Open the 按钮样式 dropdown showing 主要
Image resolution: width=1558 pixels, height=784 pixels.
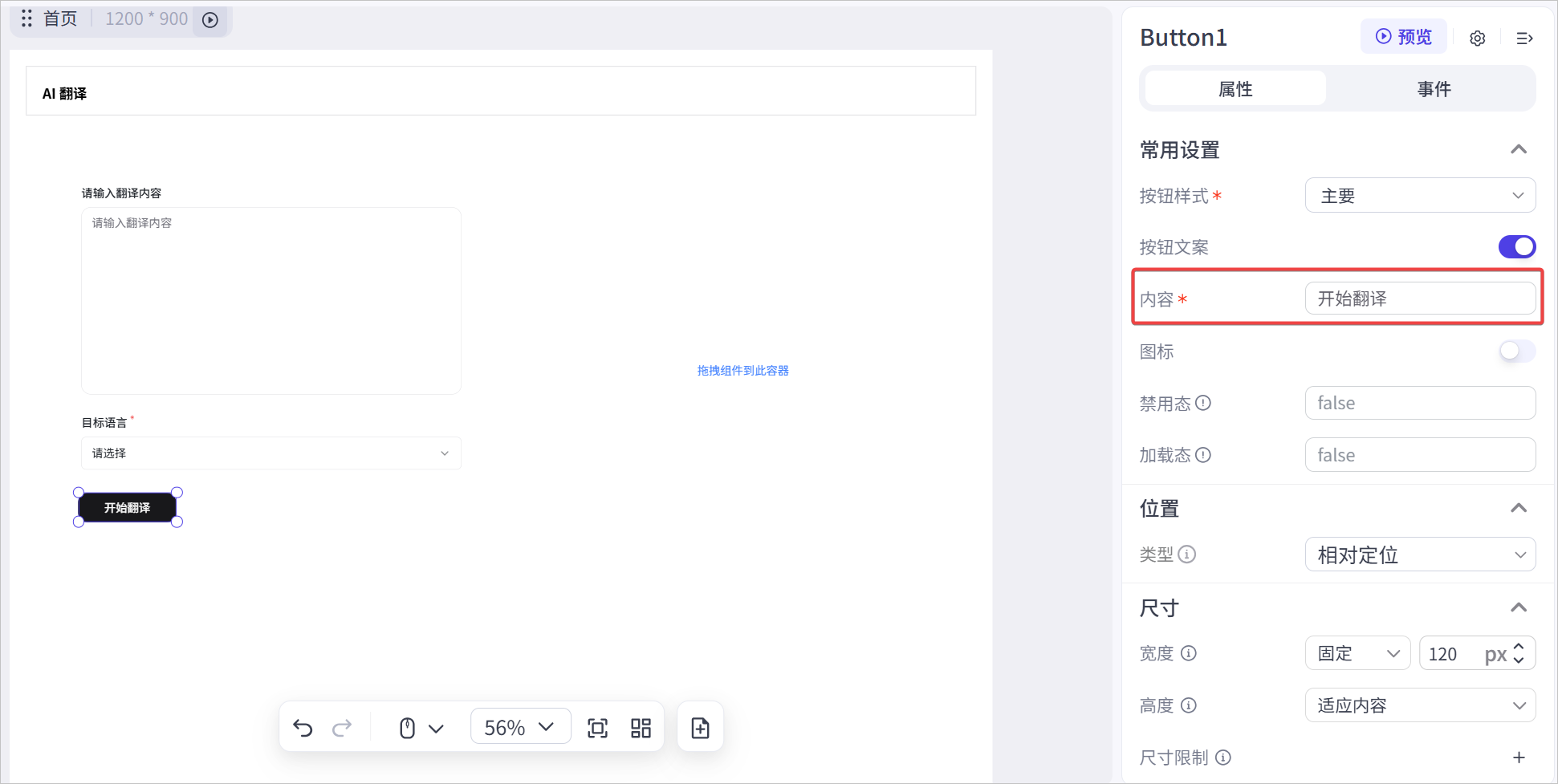(1420, 195)
